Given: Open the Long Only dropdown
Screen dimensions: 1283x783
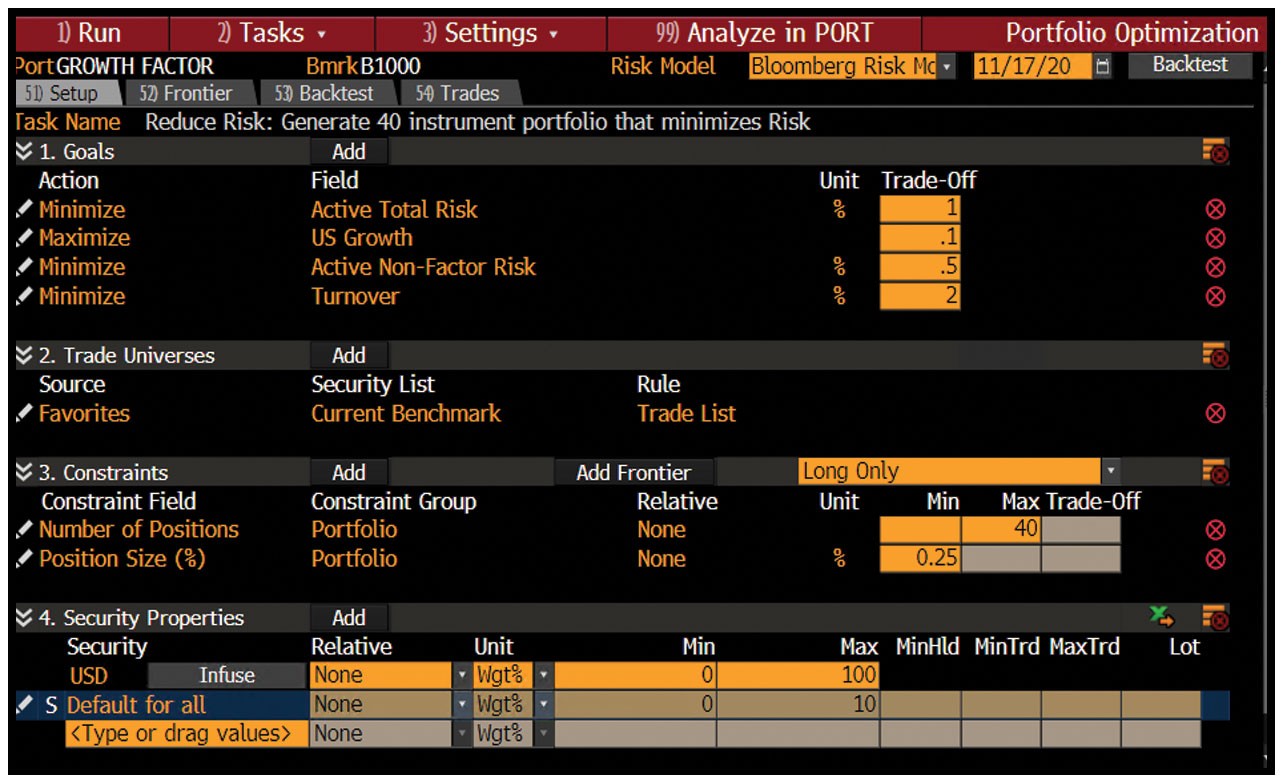Looking at the screenshot, I should pyautogui.click(x=1110, y=470).
